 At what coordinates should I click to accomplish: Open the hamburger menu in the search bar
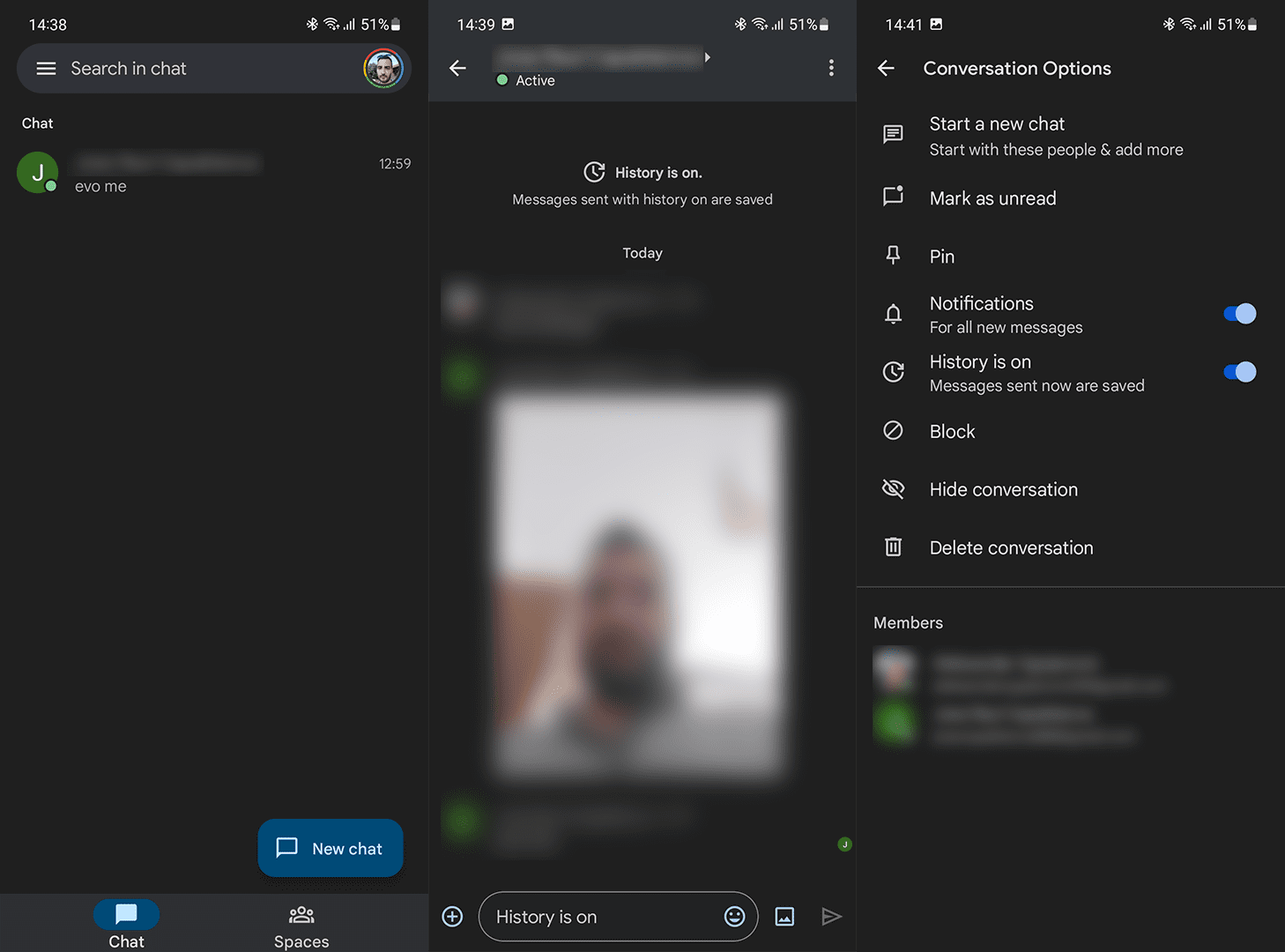point(46,69)
